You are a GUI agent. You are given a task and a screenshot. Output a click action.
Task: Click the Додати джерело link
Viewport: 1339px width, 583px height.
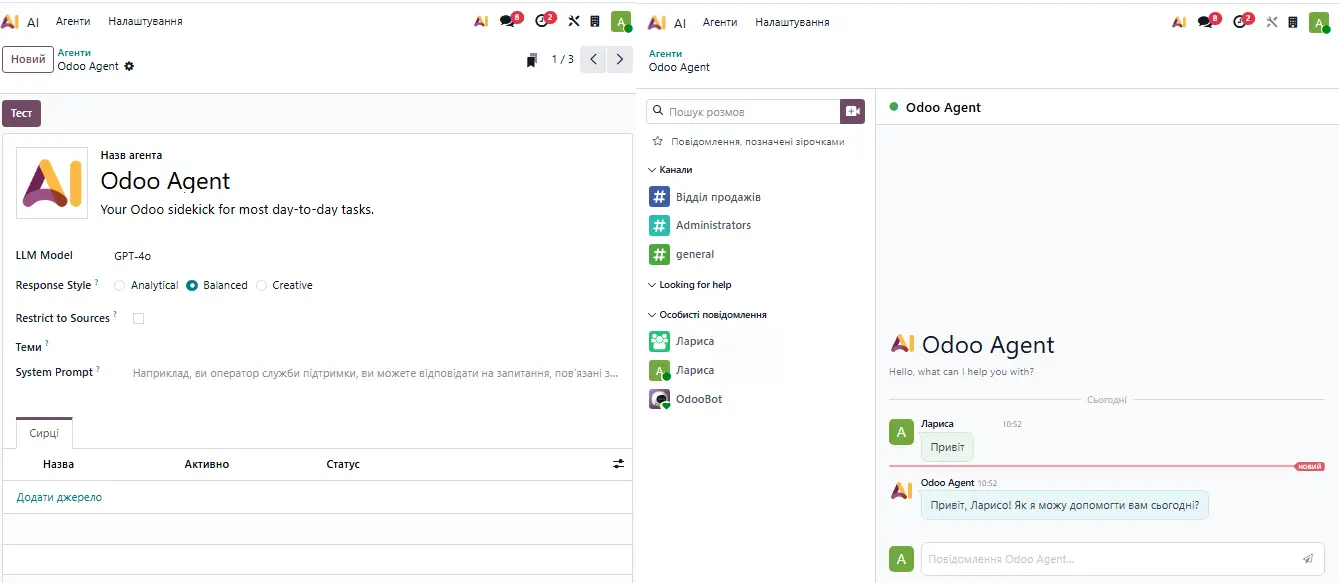[x=59, y=497]
